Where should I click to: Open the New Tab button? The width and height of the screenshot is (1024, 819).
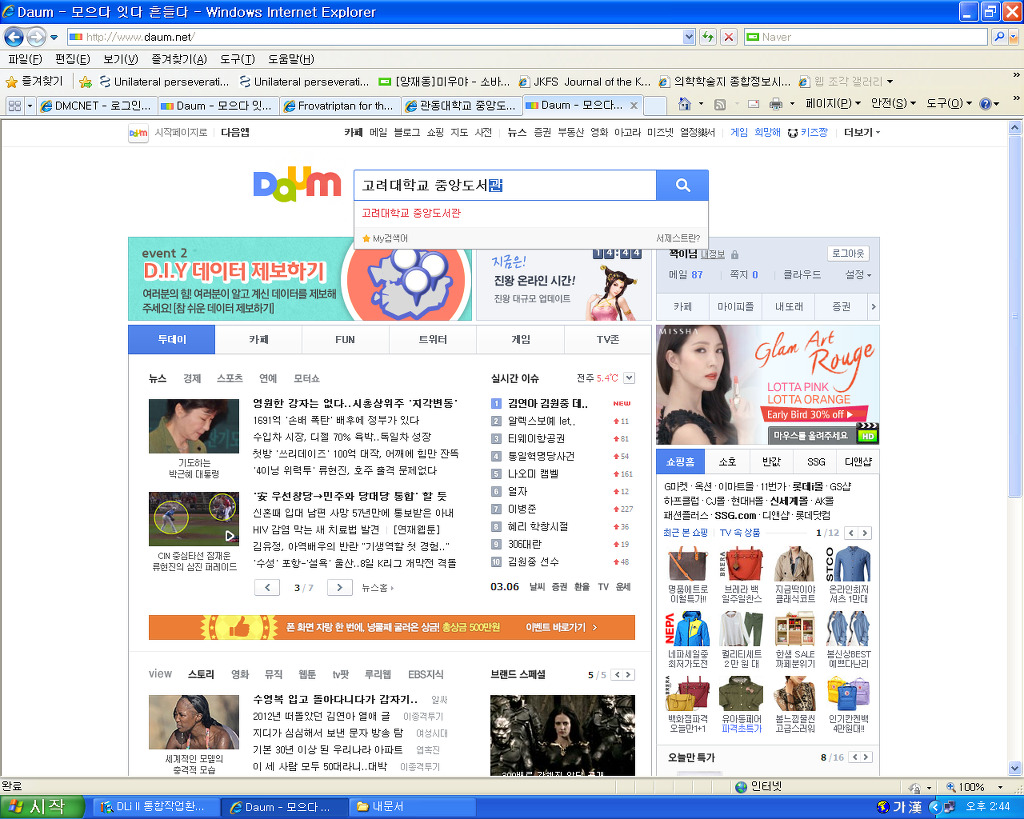point(655,105)
